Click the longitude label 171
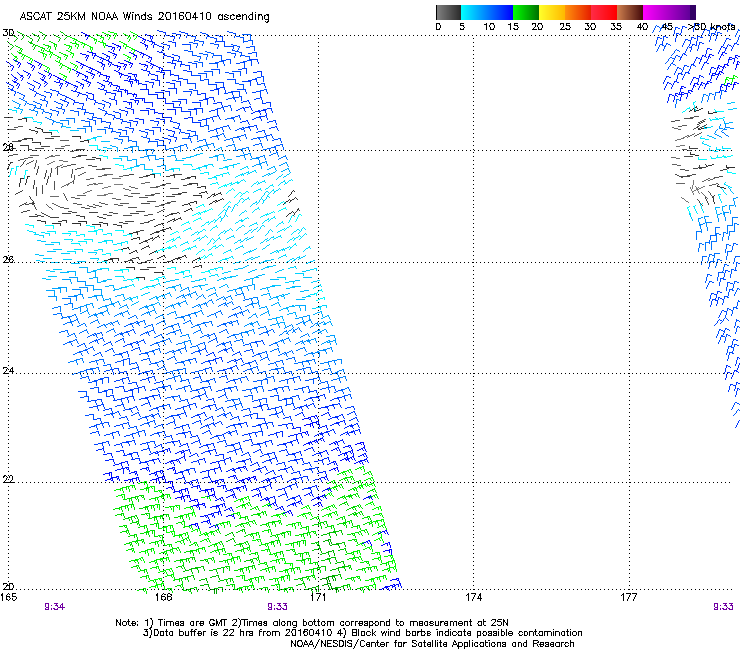 coord(319,597)
